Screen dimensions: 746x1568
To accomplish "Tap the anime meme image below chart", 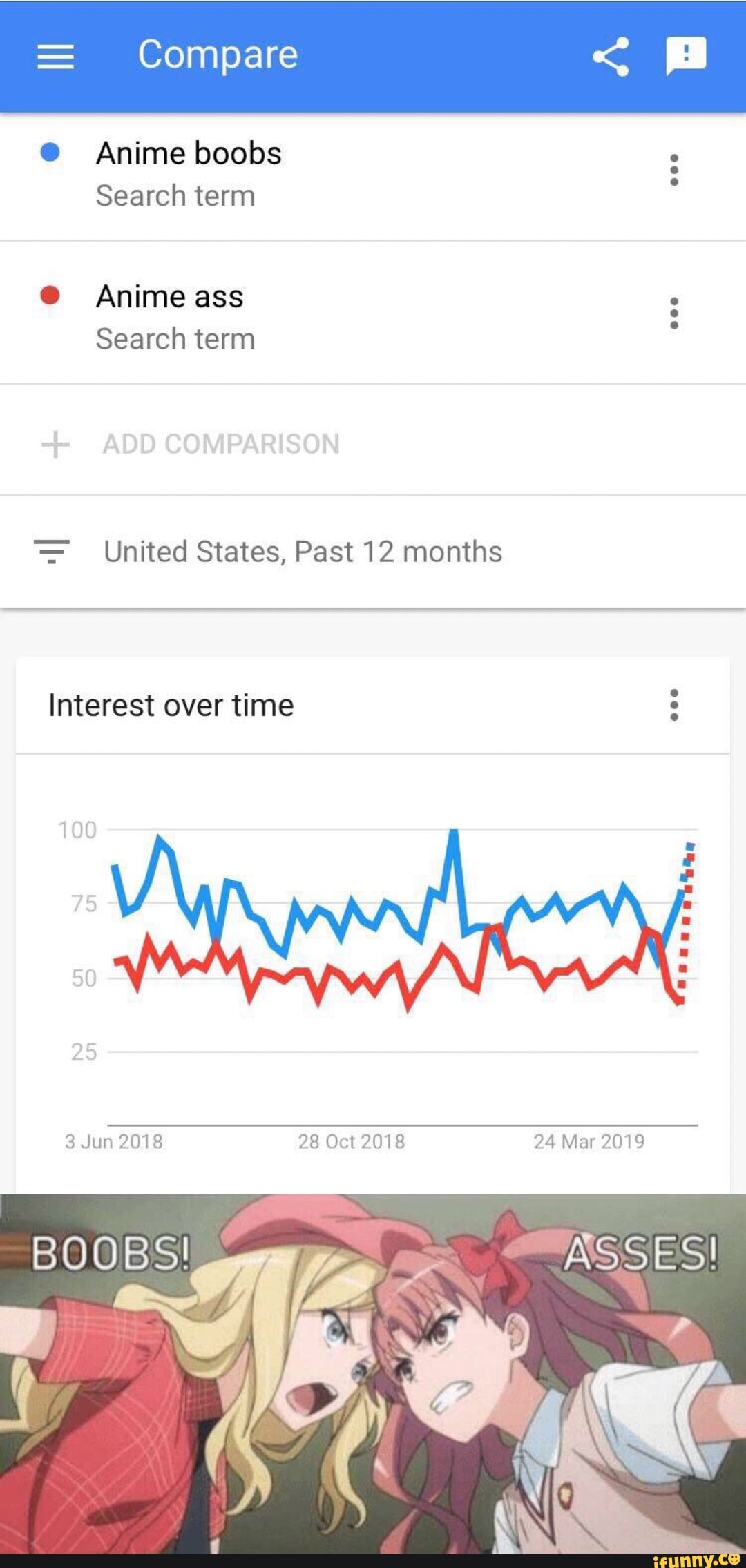I will [373, 1374].
